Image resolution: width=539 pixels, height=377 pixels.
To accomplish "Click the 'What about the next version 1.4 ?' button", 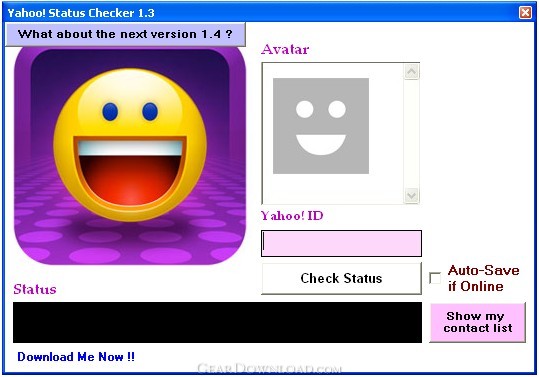I will tap(125, 34).
